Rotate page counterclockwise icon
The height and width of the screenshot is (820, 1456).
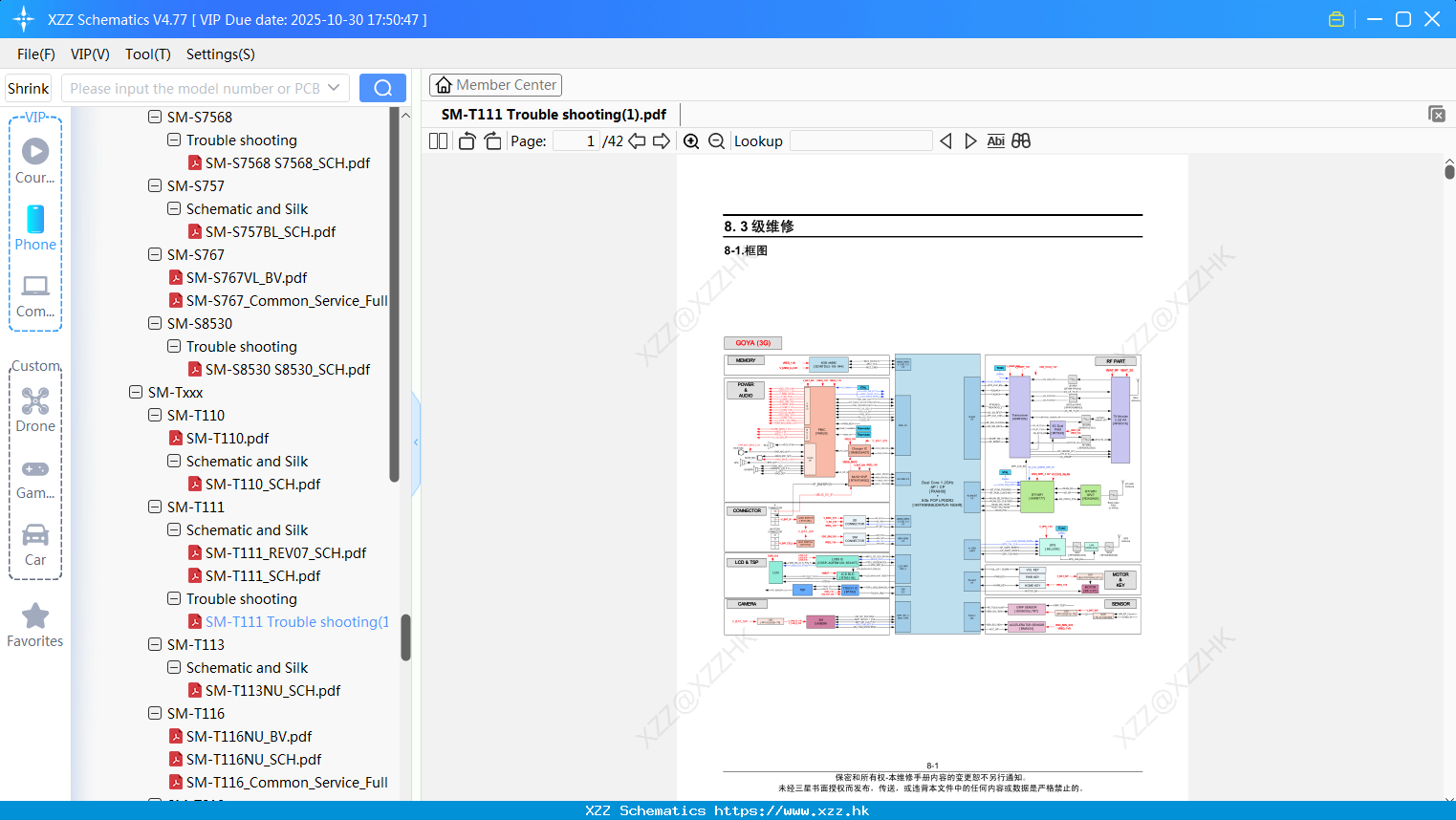point(467,141)
